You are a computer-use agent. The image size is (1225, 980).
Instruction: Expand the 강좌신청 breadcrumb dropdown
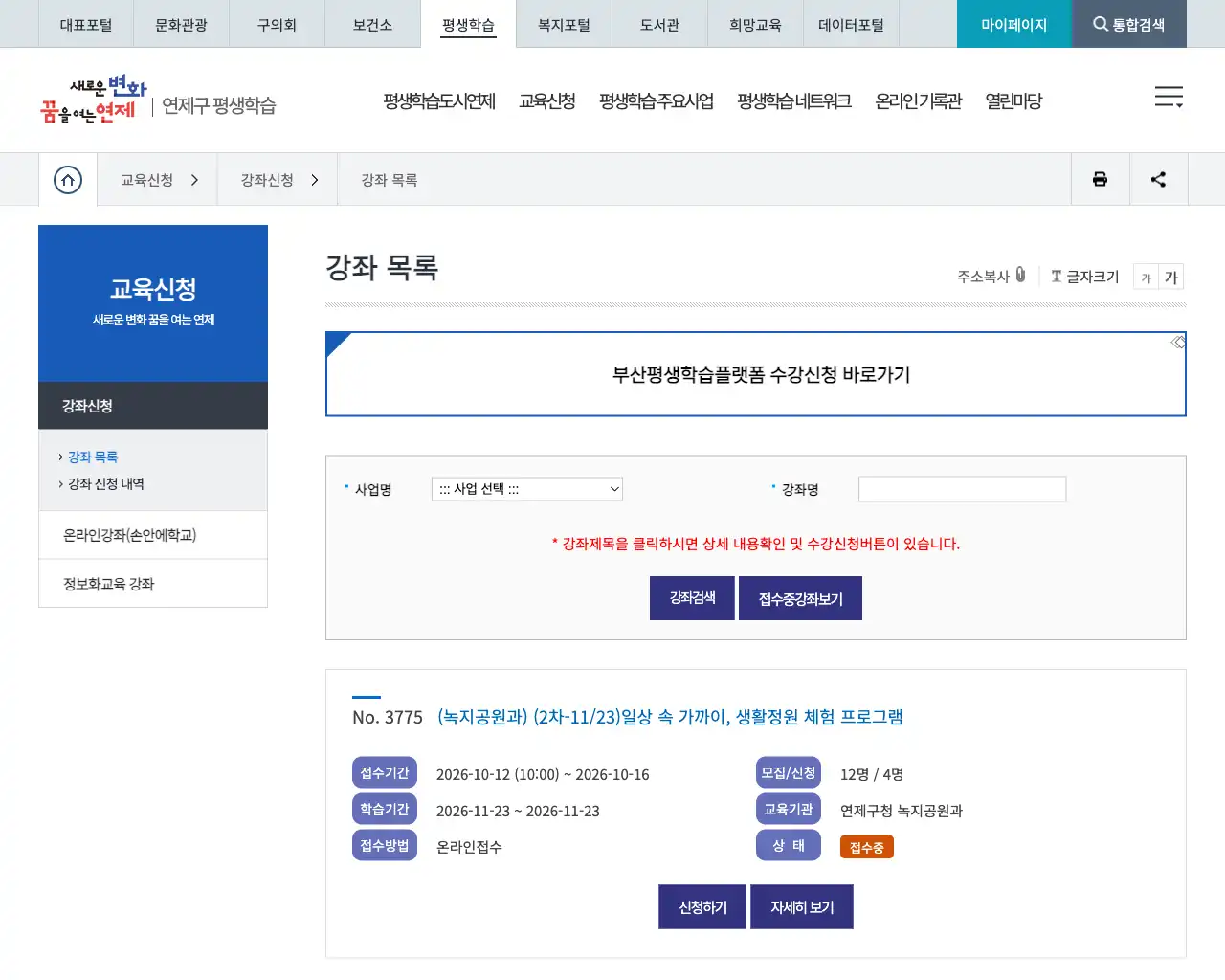pos(279,180)
